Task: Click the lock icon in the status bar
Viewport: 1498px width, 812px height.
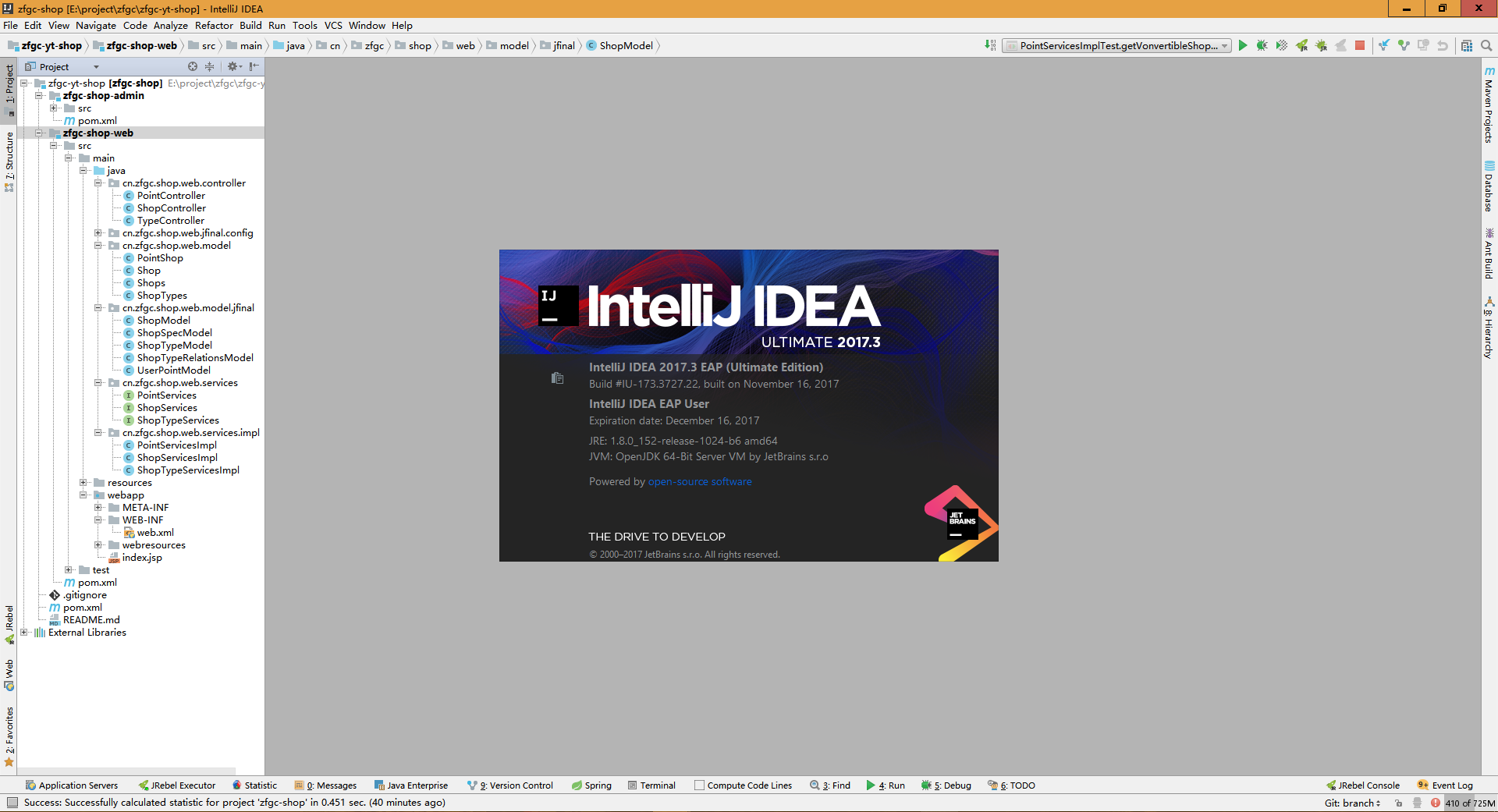Action: (x=1398, y=803)
